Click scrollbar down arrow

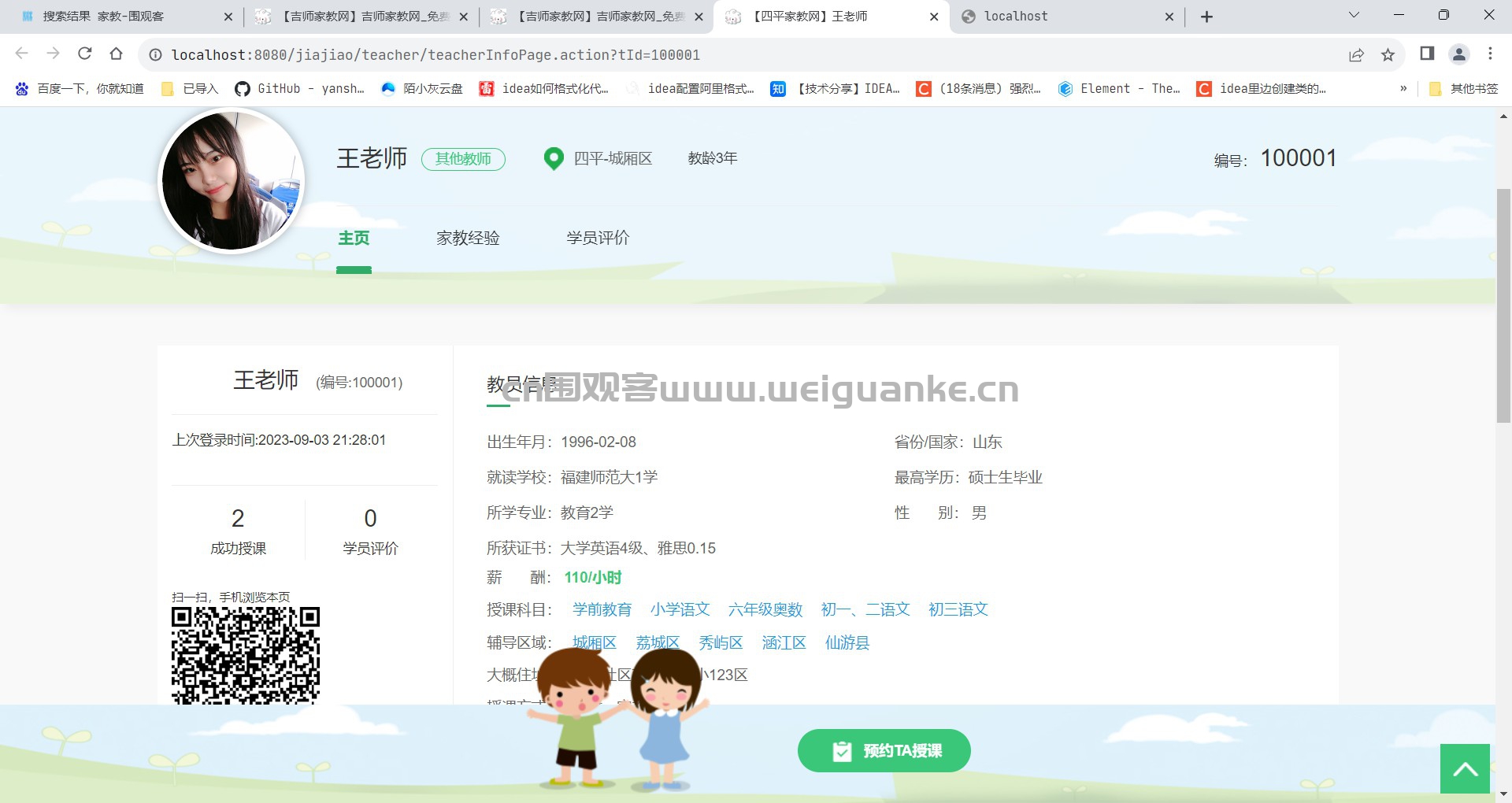1503,794
